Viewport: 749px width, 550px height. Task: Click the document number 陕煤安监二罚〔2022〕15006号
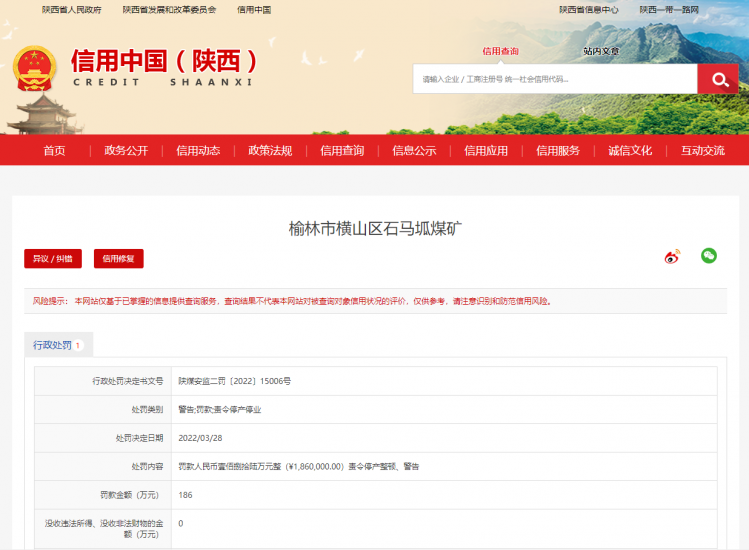point(235,381)
